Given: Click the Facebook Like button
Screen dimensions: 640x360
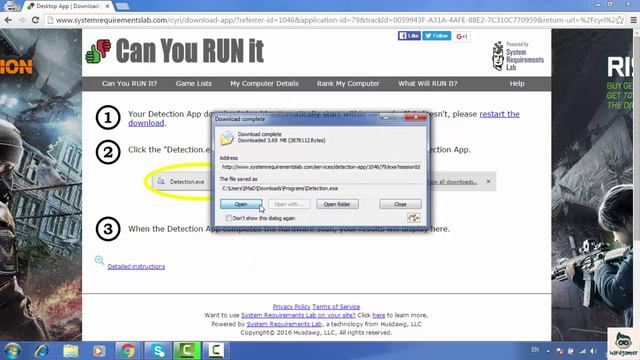Looking at the screenshot, I should (x=409, y=36).
